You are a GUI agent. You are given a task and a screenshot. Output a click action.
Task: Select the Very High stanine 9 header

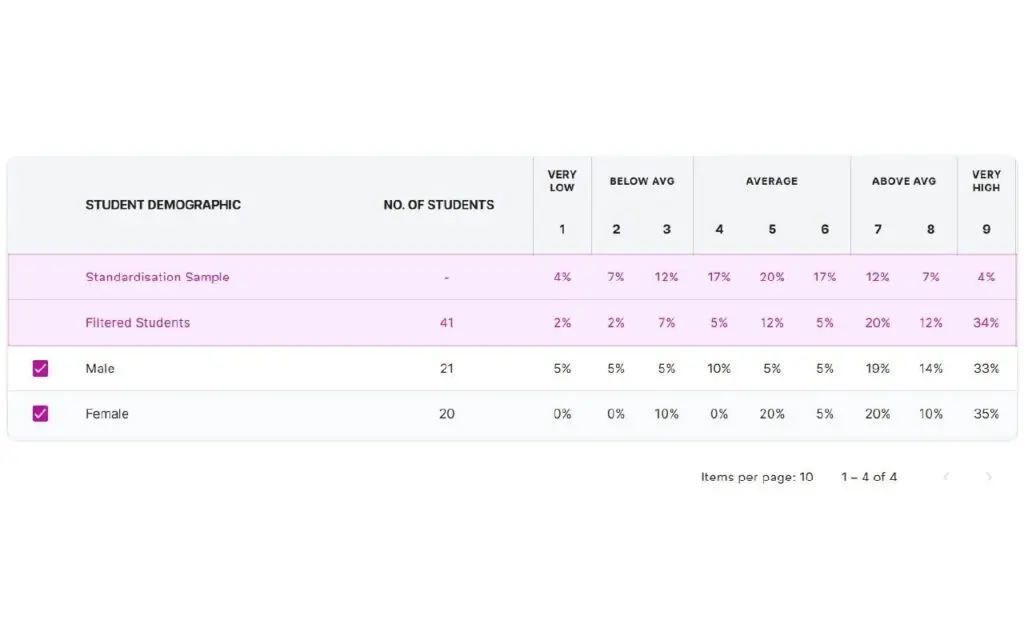point(986,229)
